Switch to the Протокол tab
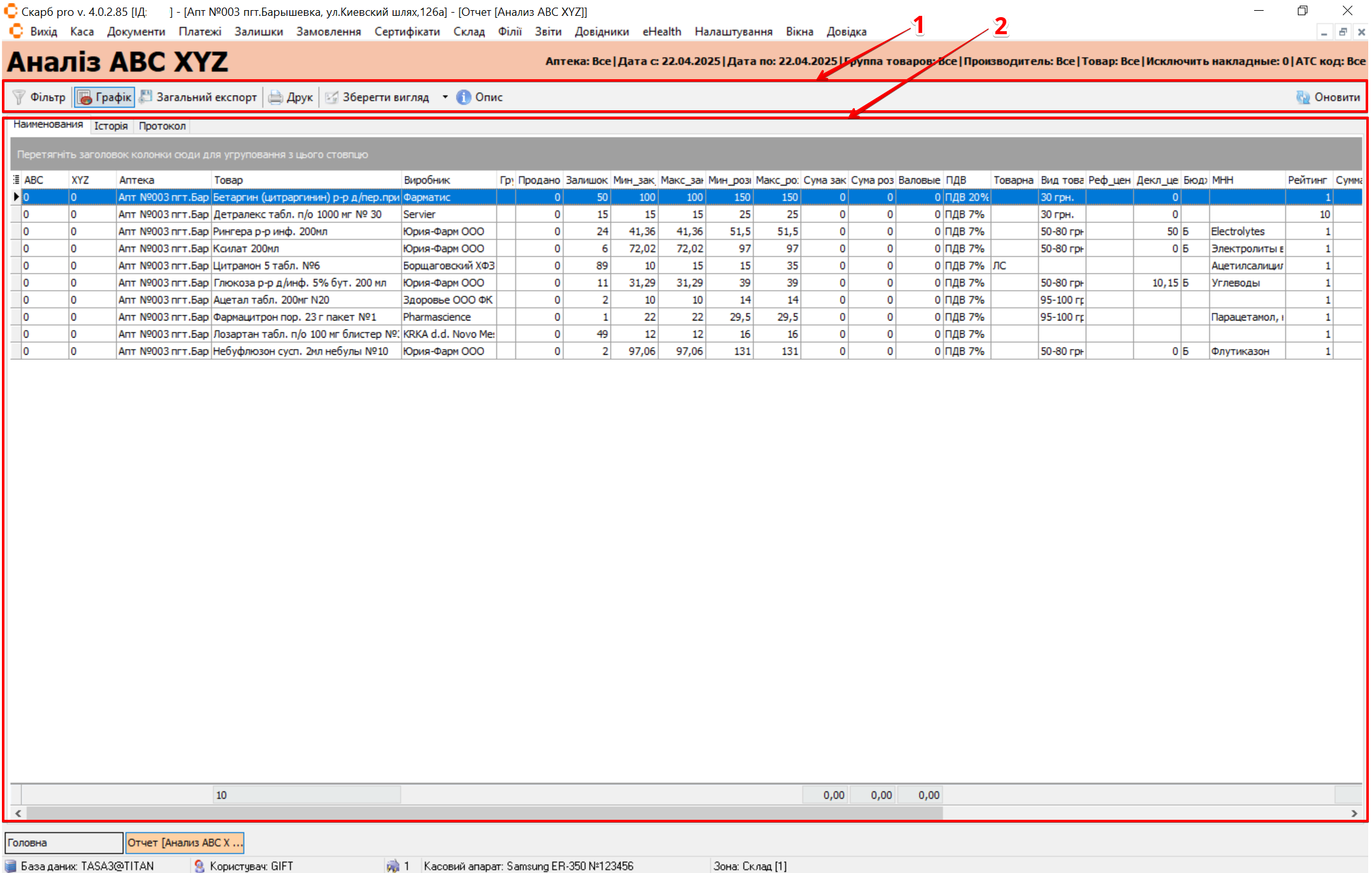The height and width of the screenshot is (873, 1372). click(162, 125)
